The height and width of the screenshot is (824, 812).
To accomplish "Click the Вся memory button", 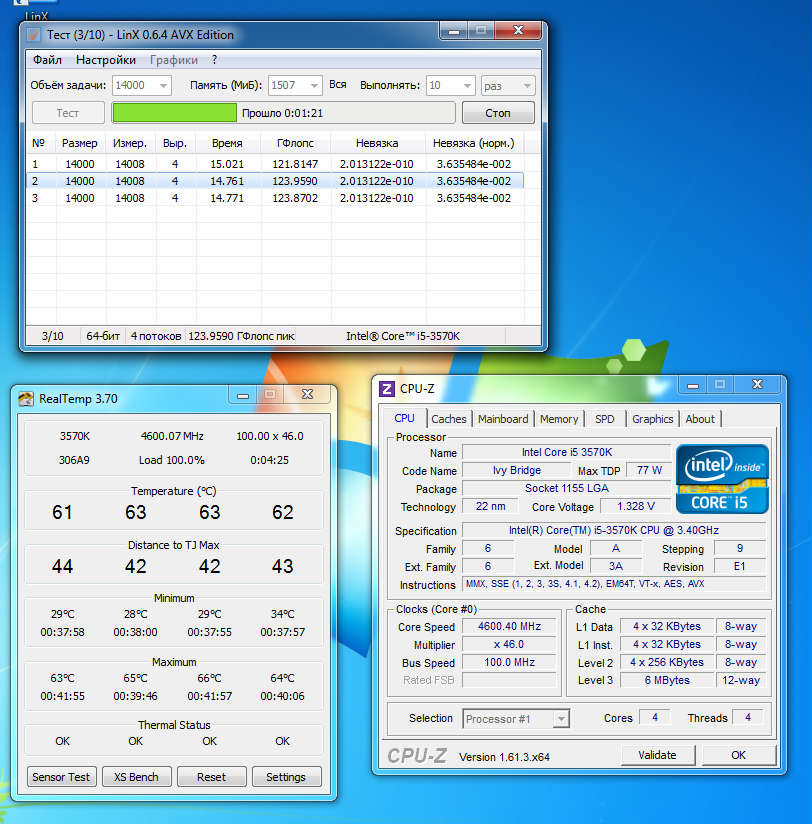I will point(338,85).
